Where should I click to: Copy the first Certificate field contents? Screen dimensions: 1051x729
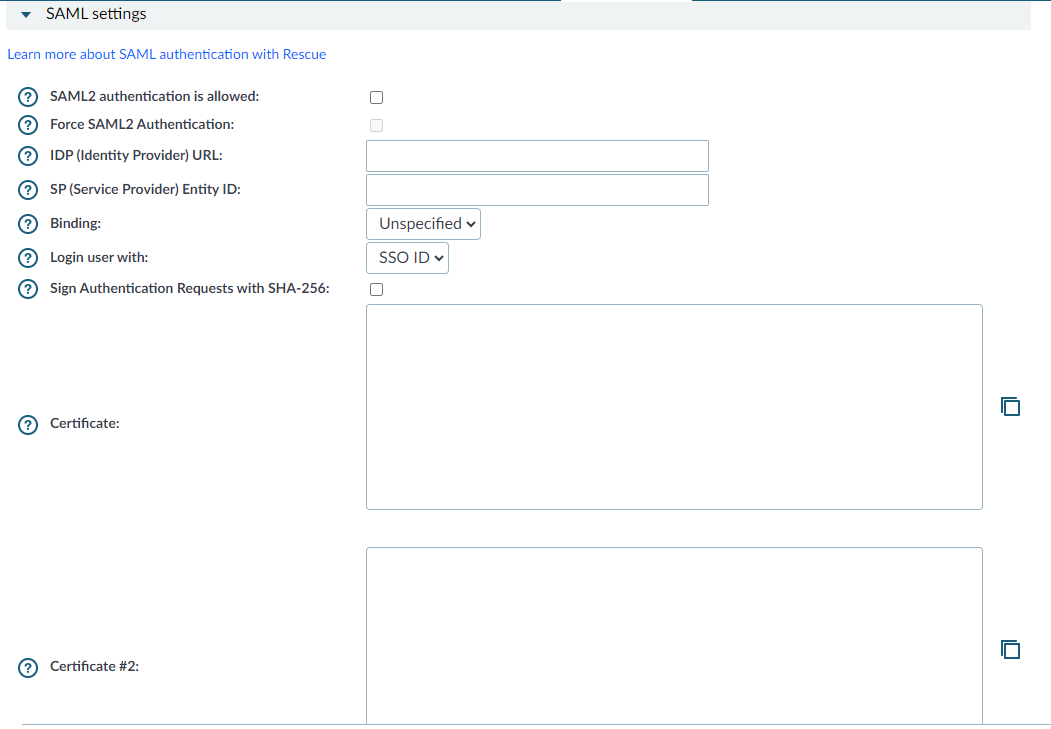[x=1010, y=406]
